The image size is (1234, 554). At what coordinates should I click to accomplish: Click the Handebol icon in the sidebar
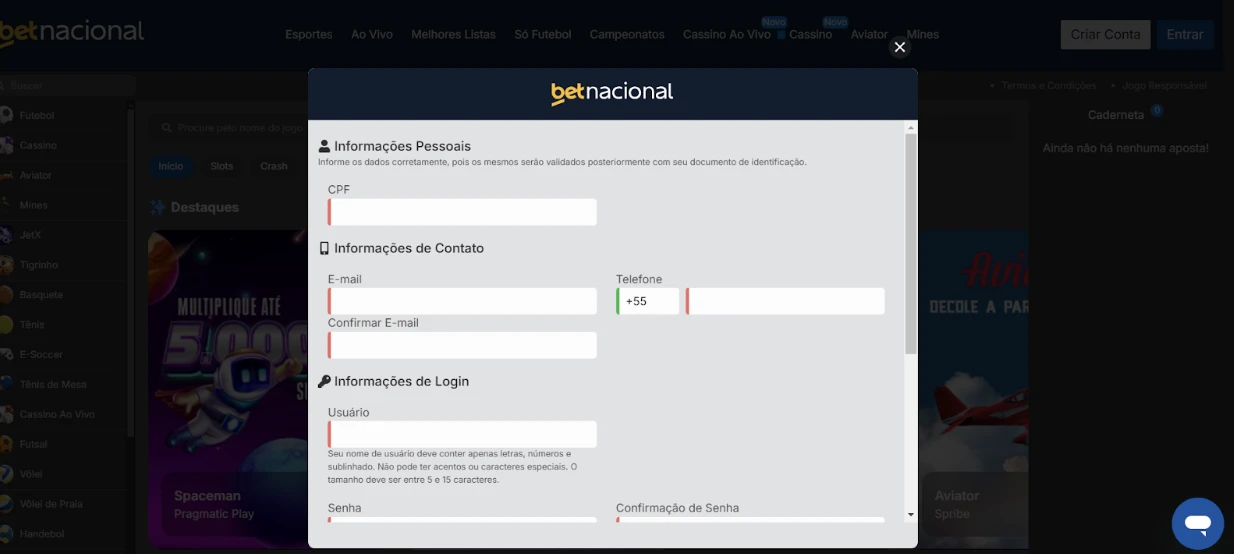pos(5,534)
